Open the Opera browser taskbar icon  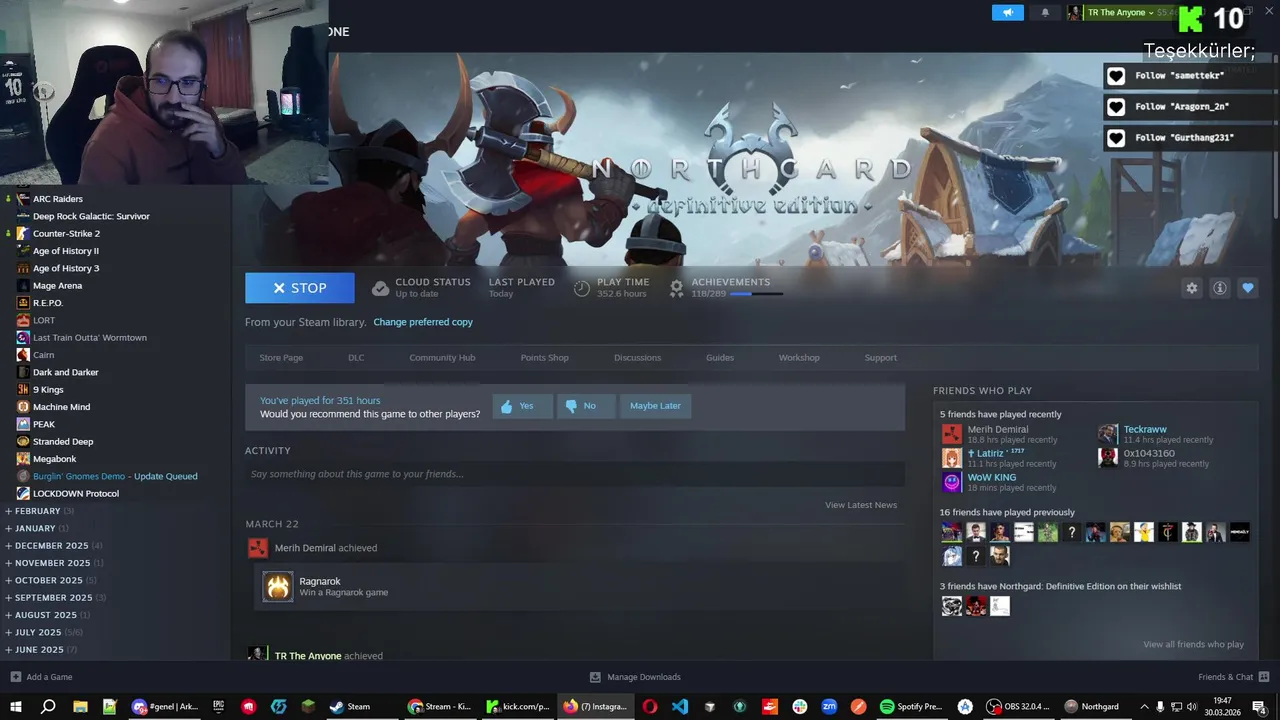coord(650,706)
